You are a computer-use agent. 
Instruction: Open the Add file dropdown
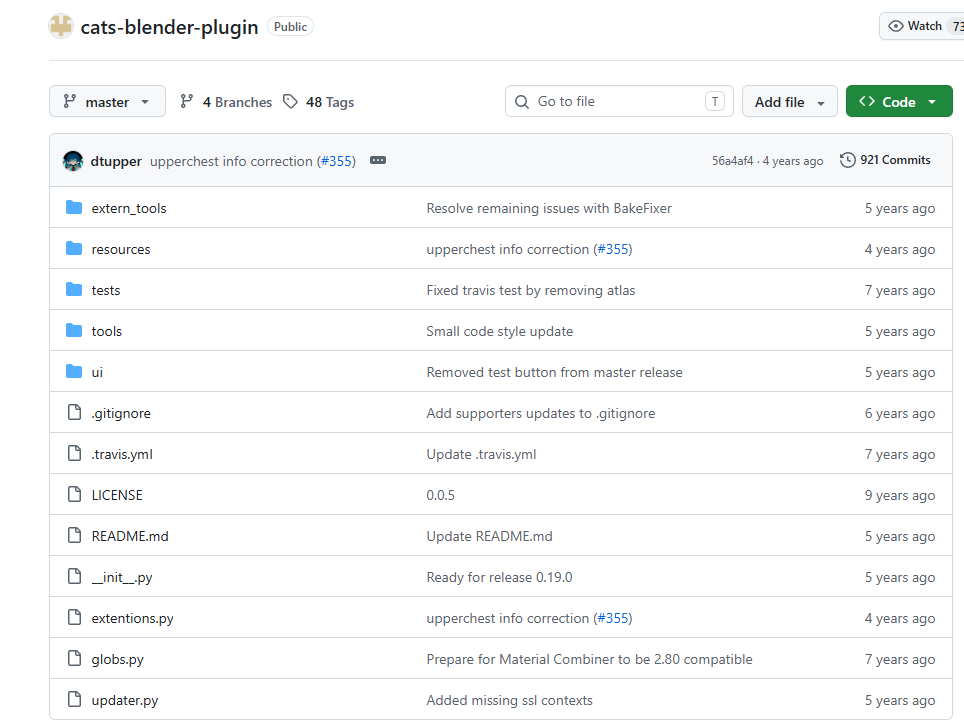tap(789, 101)
